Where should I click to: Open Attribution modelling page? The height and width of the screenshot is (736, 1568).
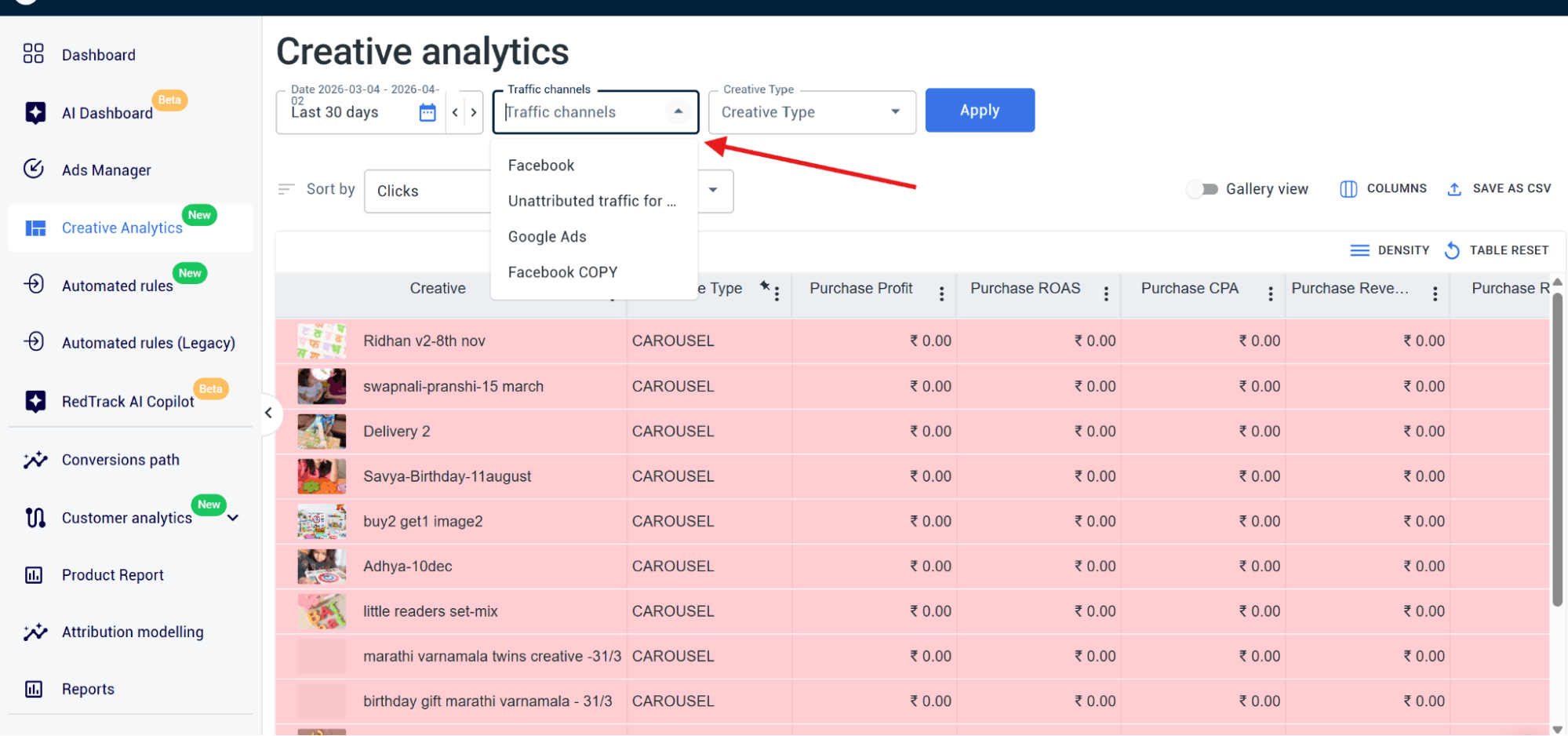point(133,632)
